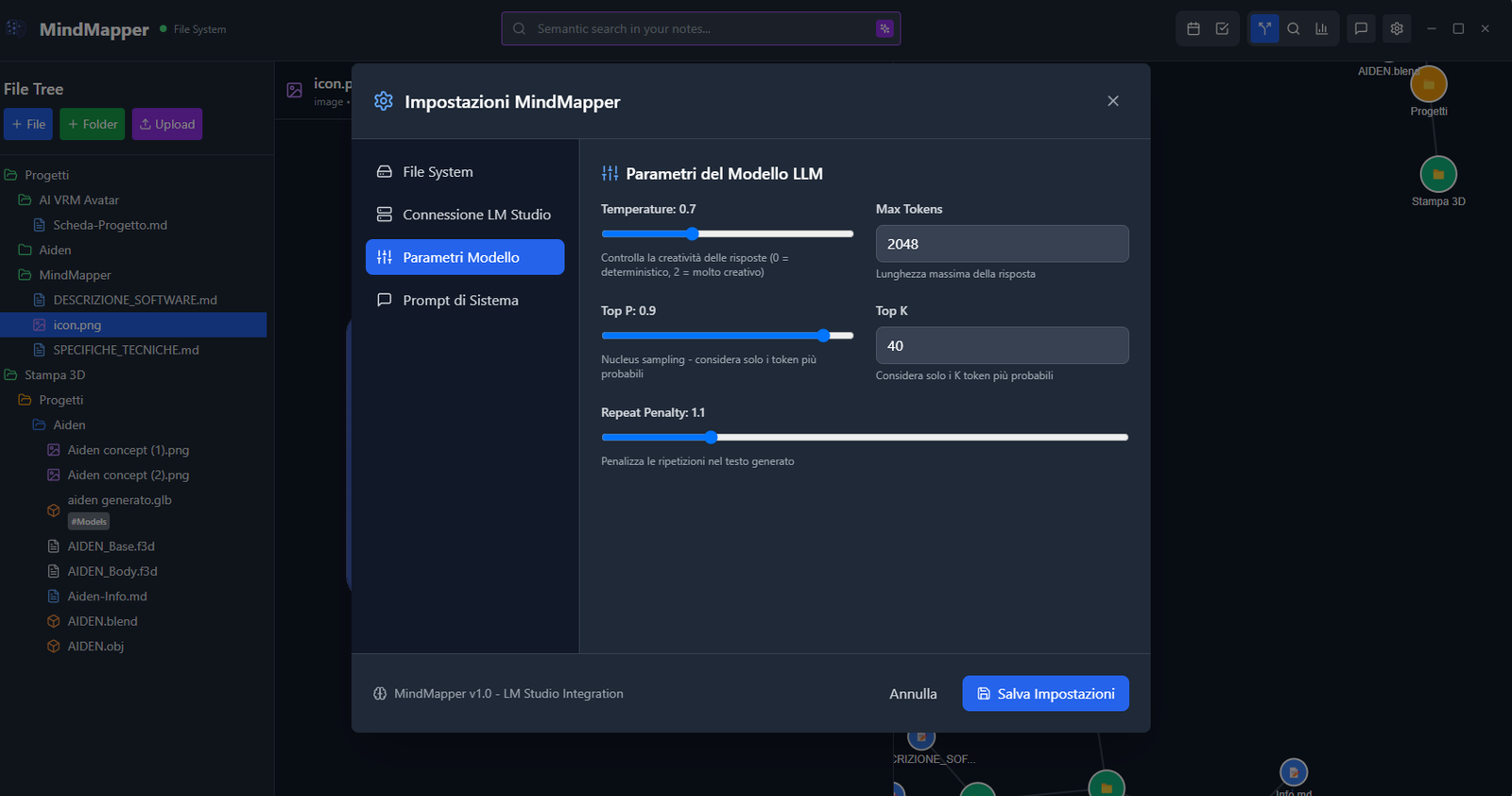Open the chat bubble icon

click(x=1361, y=29)
